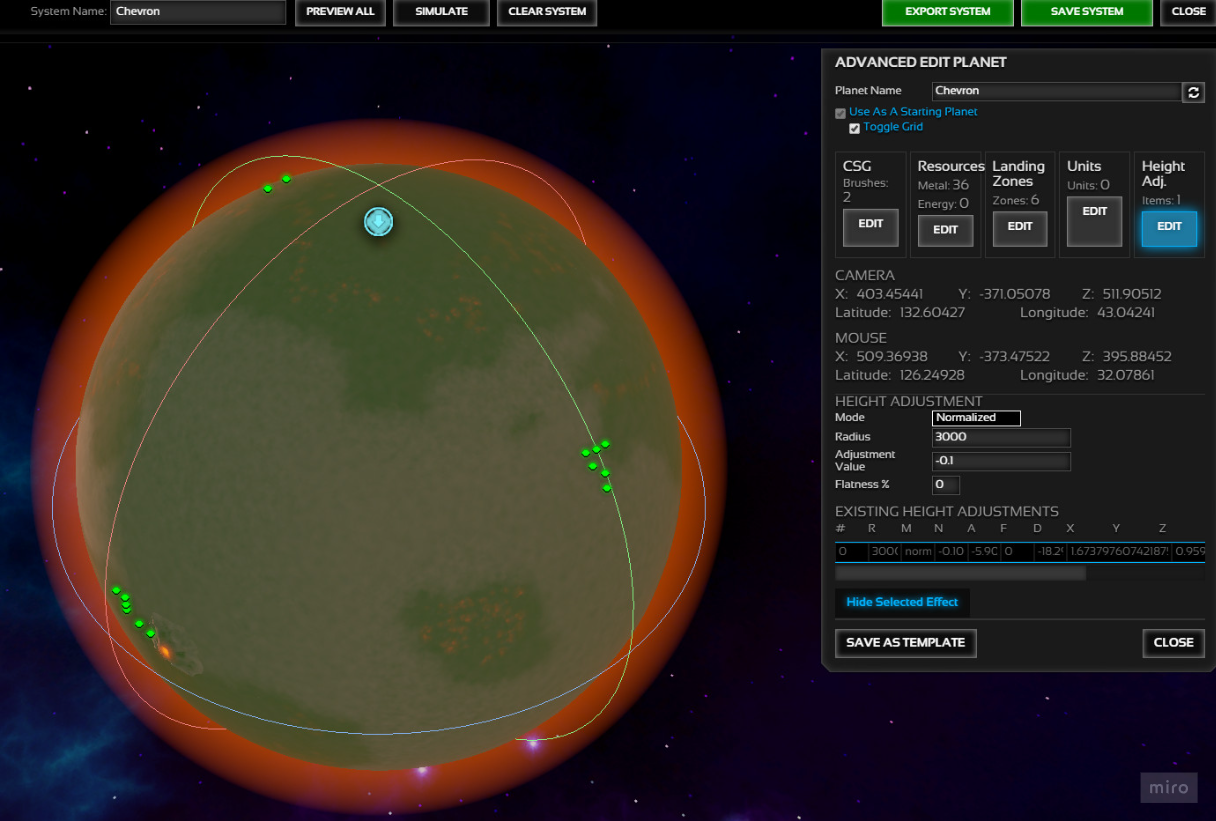Edit Landing Zones
The height and width of the screenshot is (821, 1216).
click(1020, 227)
